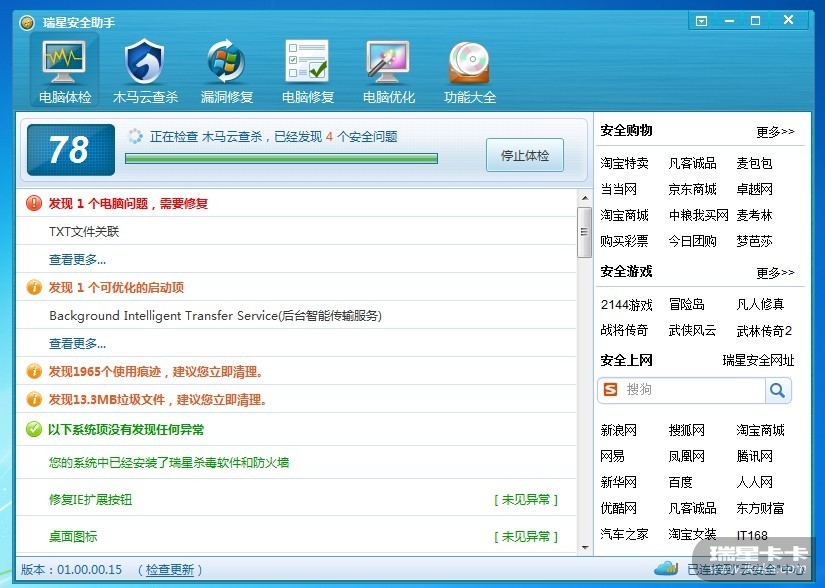Click the Sogou search engine icon
Image resolution: width=825 pixels, height=588 pixels.
pos(610,390)
